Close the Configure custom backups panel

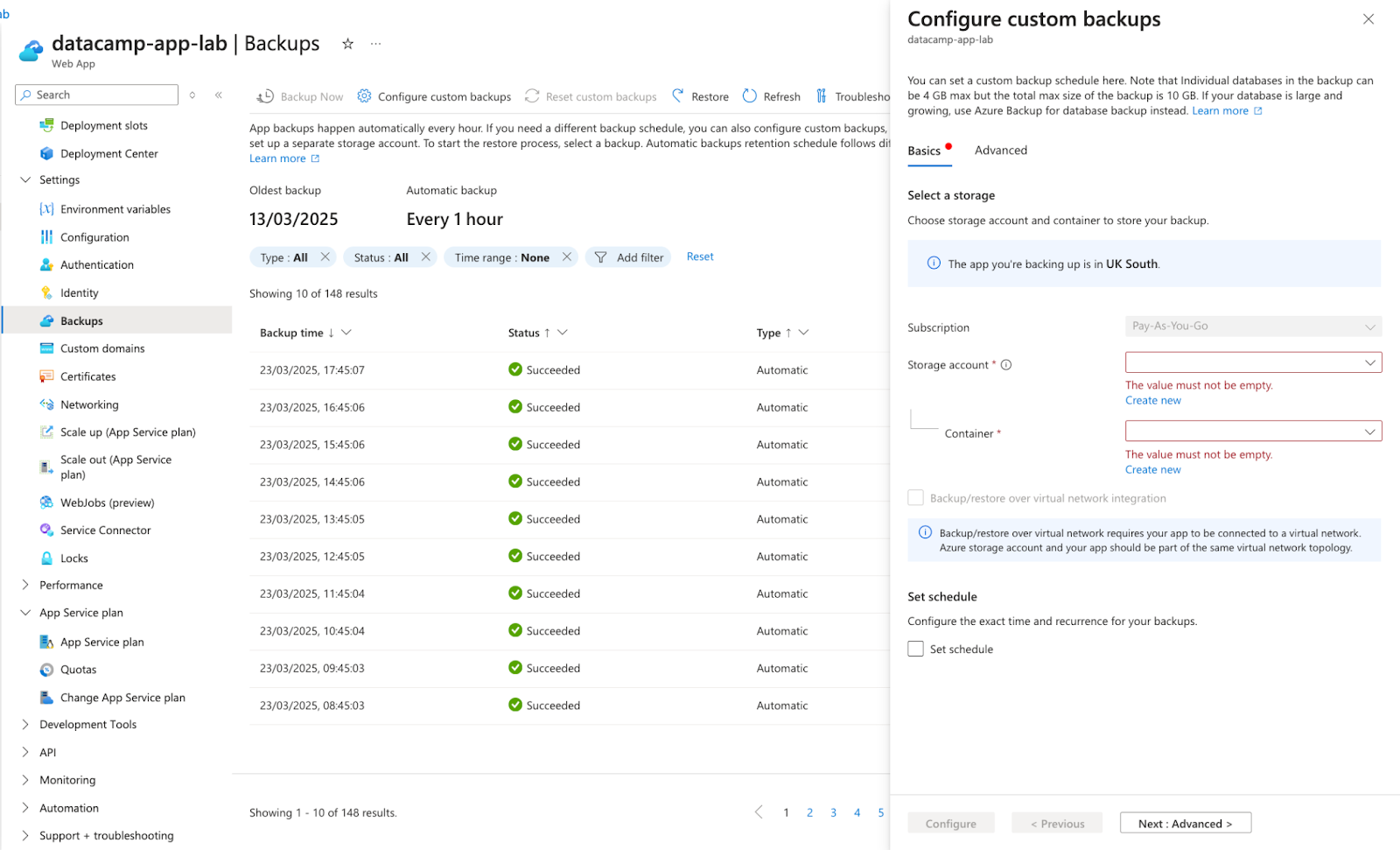(x=1368, y=19)
